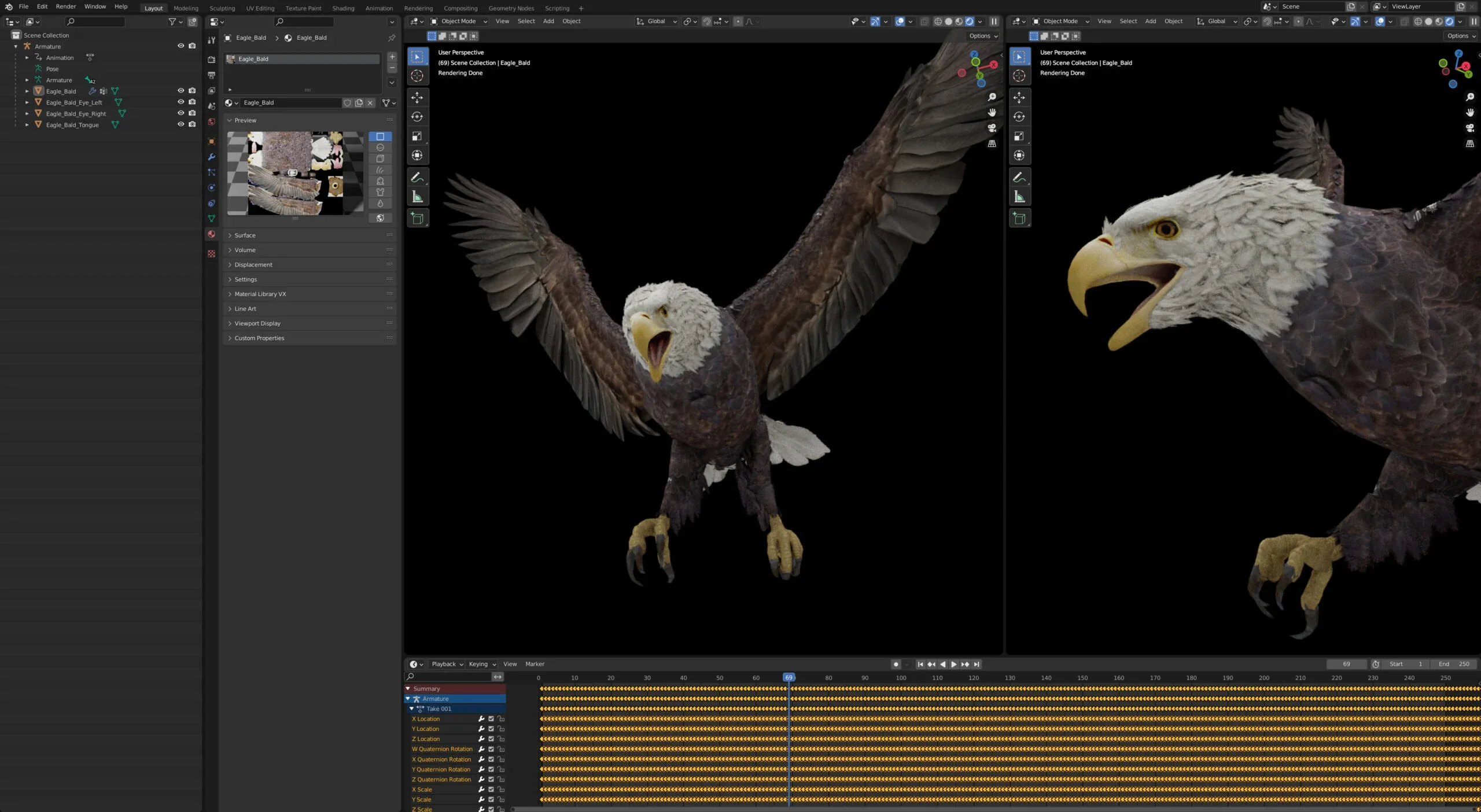The height and width of the screenshot is (812, 1481).
Task: Open the Marker menu in the dope sheet
Action: 535,664
